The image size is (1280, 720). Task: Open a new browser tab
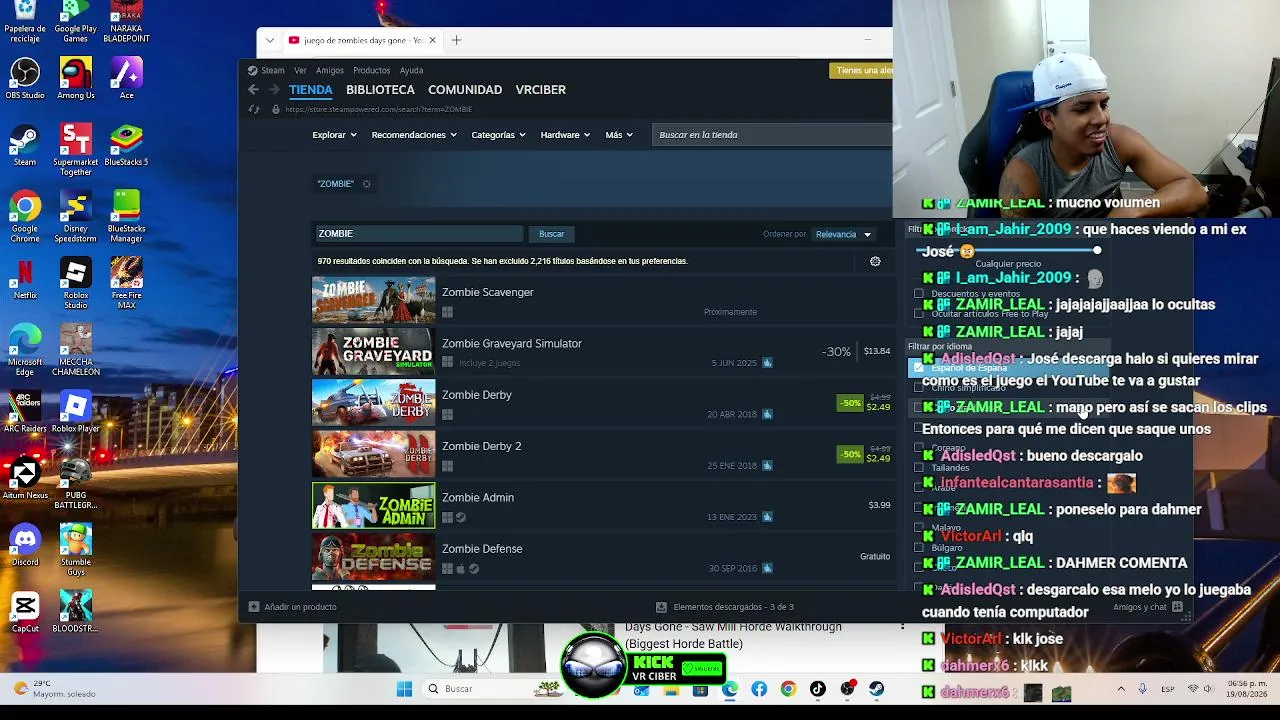[x=456, y=40]
